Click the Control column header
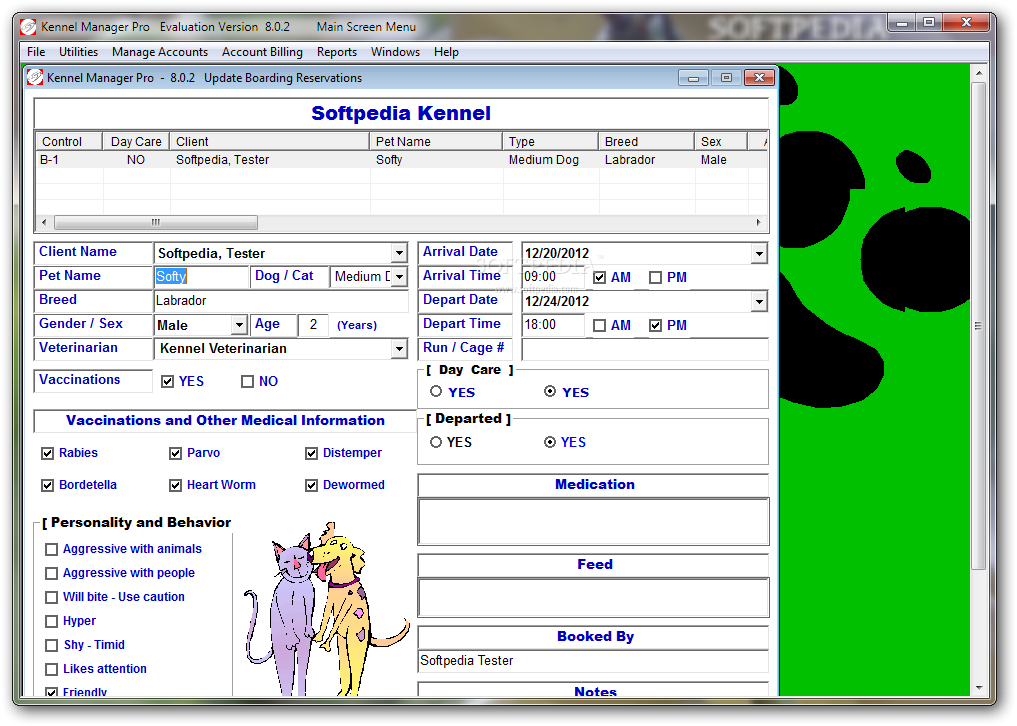1017x726 pixels. 69,141
